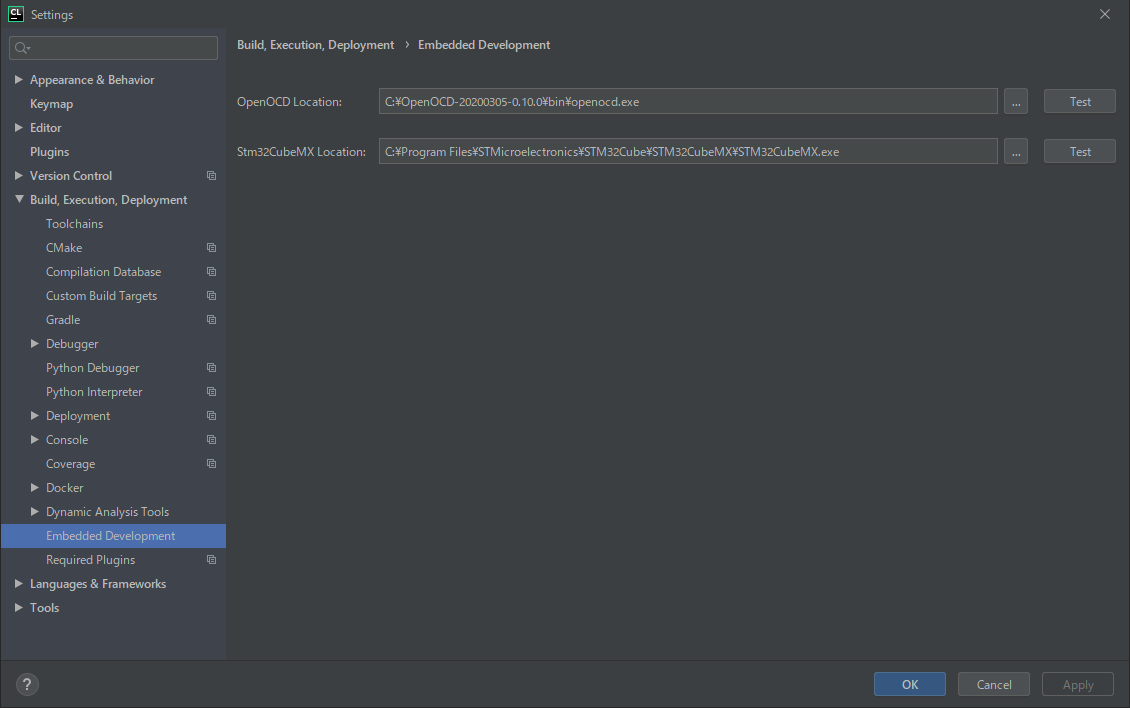Viewport: 1130px width, 708px height.
Task: Expand the Tools section arrow
Action: [x=19, y=608]
